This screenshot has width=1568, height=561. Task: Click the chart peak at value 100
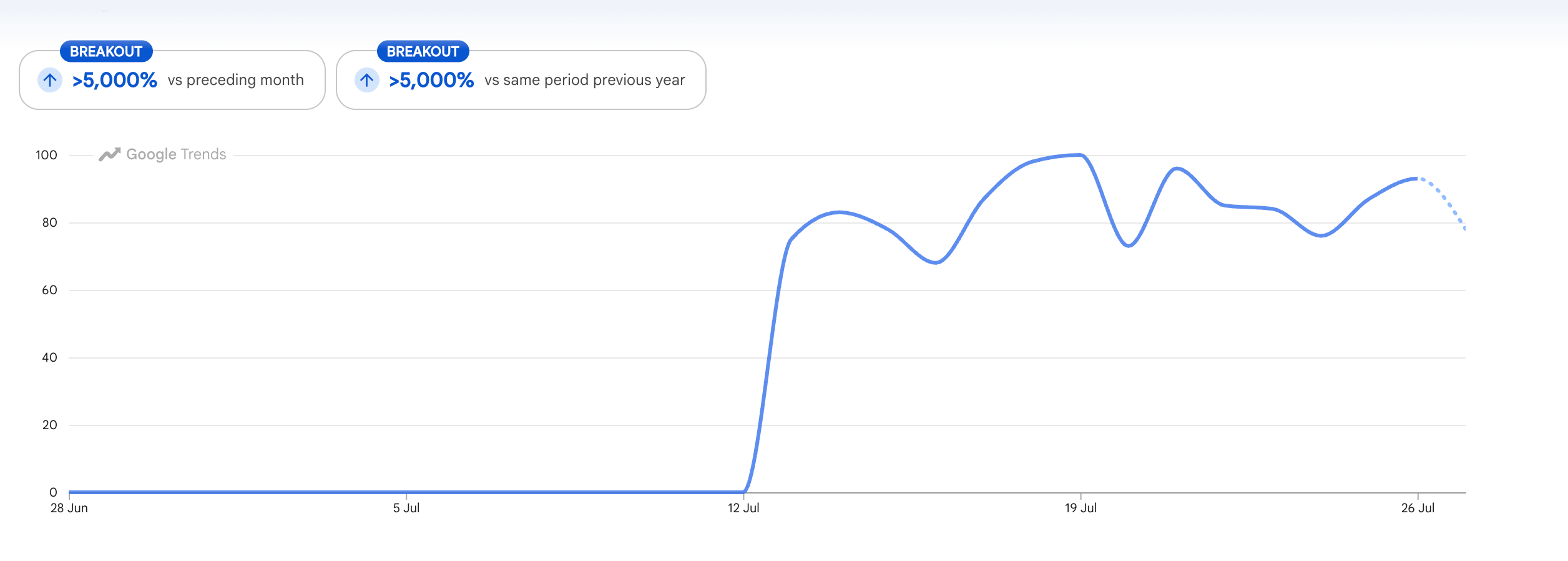pyautogui.click(x=1080, y=155)
